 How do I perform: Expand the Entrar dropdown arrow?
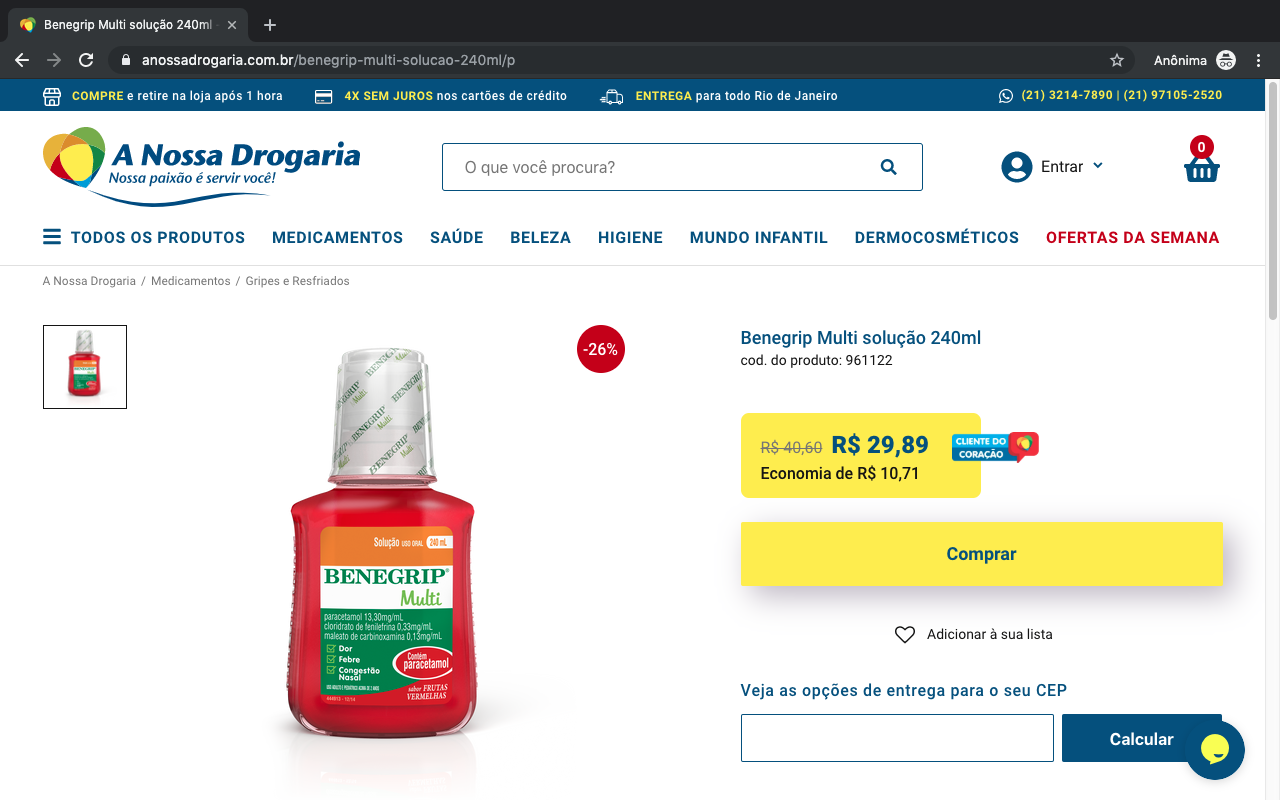click(1098, 166)
